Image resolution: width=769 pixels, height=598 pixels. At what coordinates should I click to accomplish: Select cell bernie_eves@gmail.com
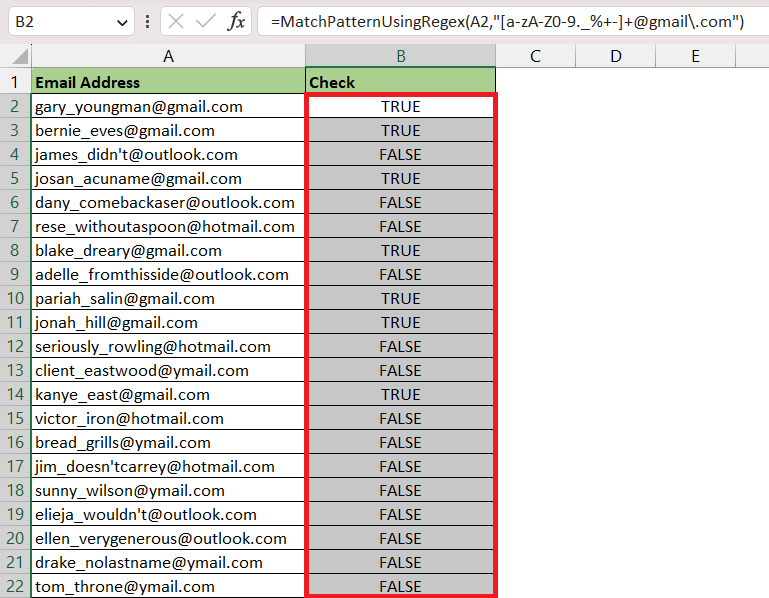(168, 130)
